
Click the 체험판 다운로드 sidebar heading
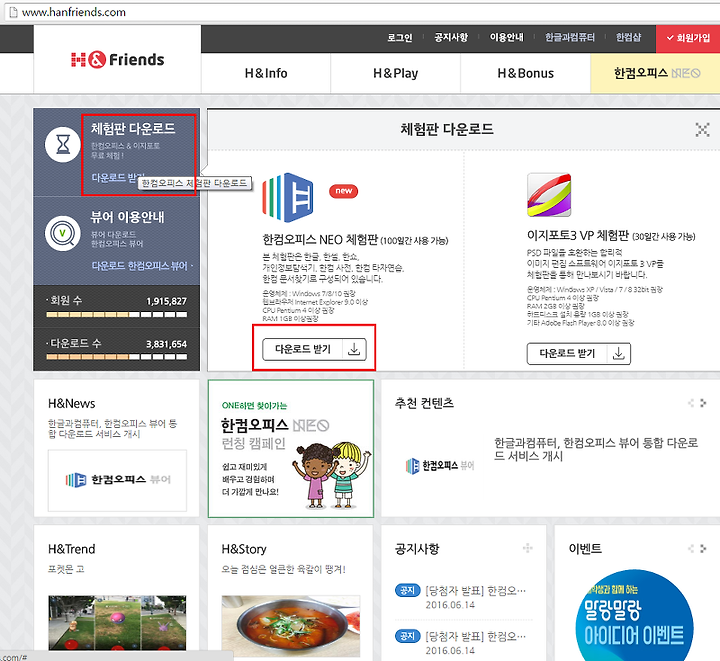coord(133,129)
